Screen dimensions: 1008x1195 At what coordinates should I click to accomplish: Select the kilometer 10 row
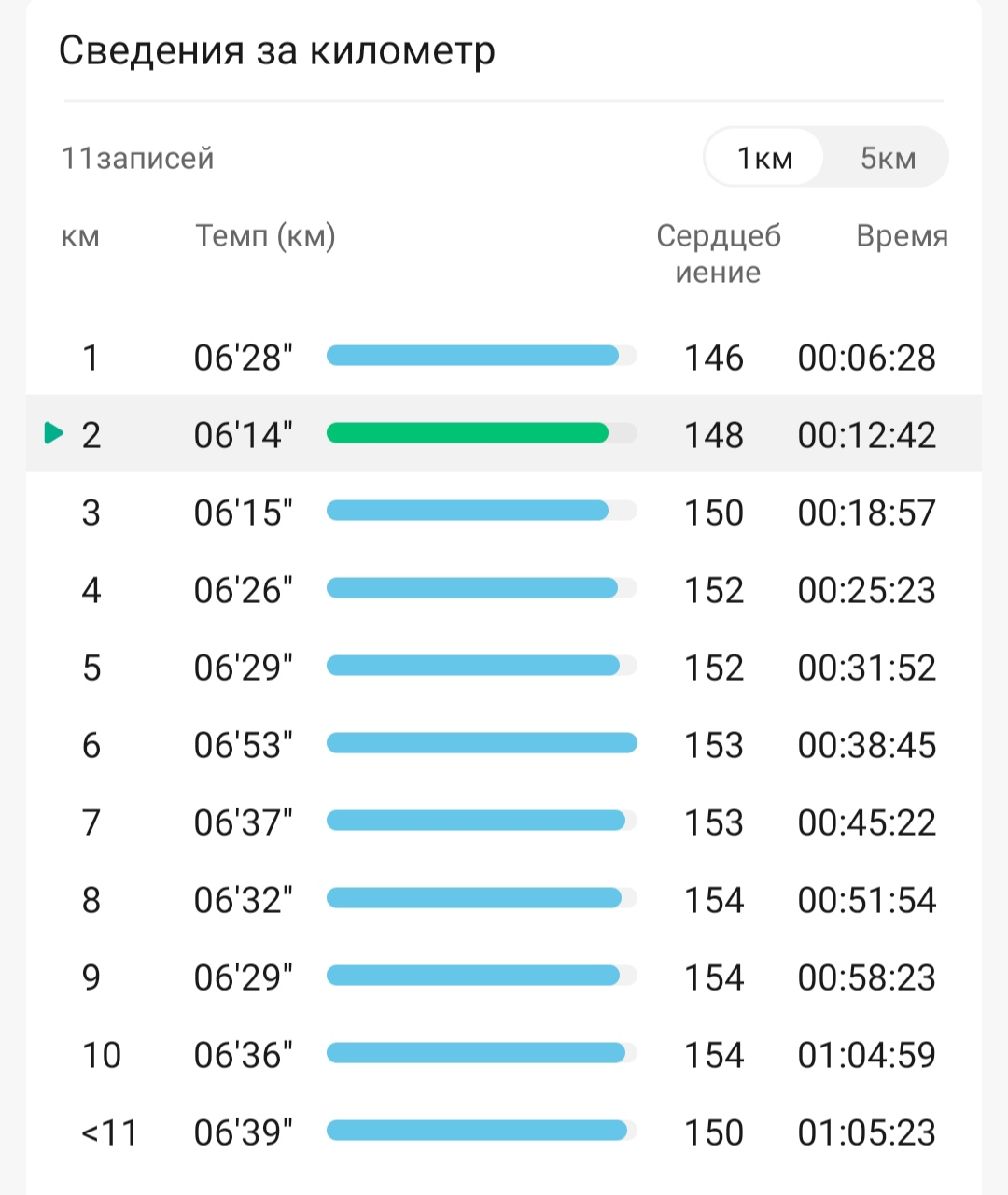click(504, 1054)
